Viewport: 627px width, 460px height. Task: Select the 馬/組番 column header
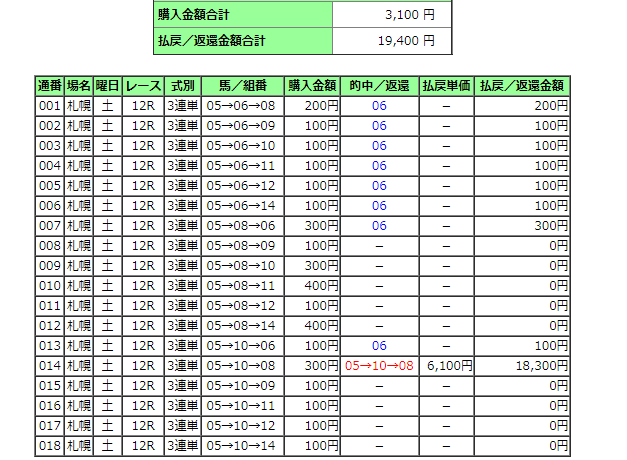tap(241, 85)
